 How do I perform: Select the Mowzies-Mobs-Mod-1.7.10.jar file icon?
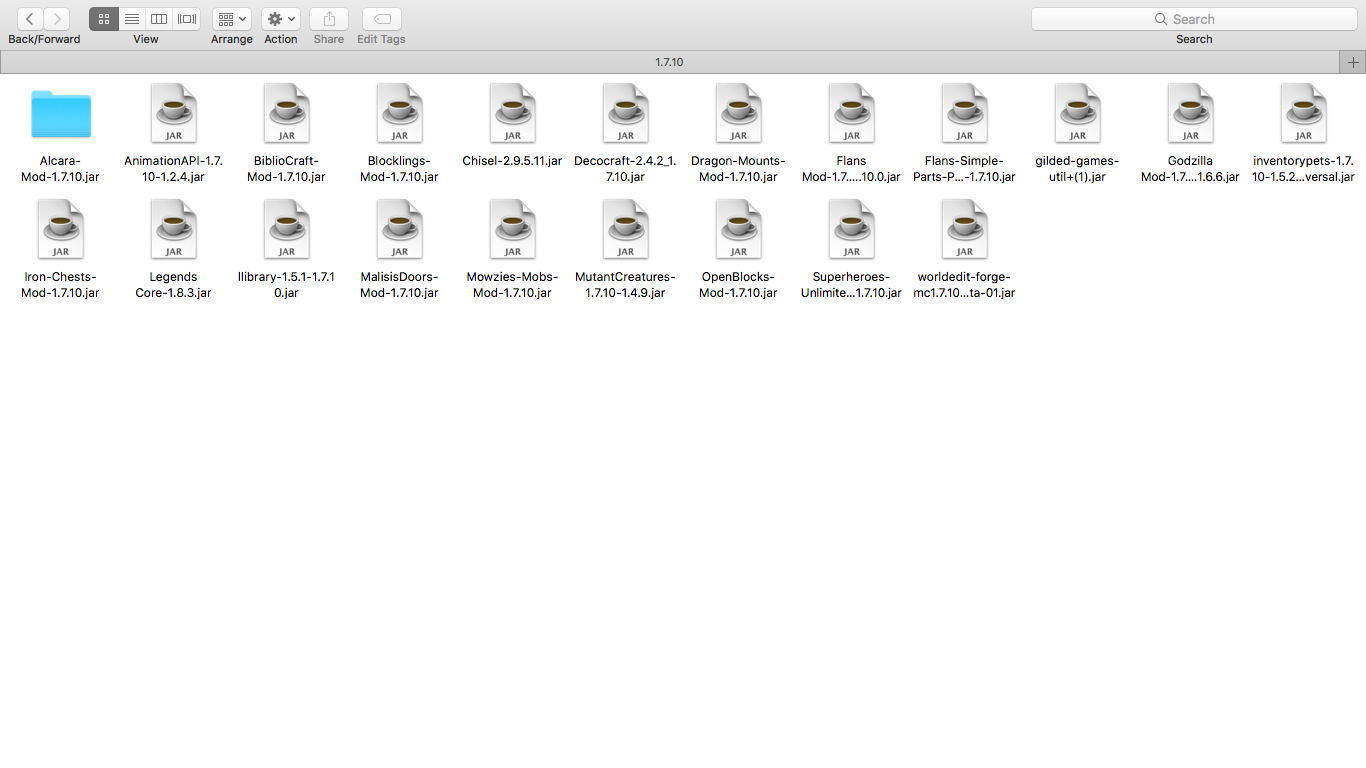pos(513,229)
